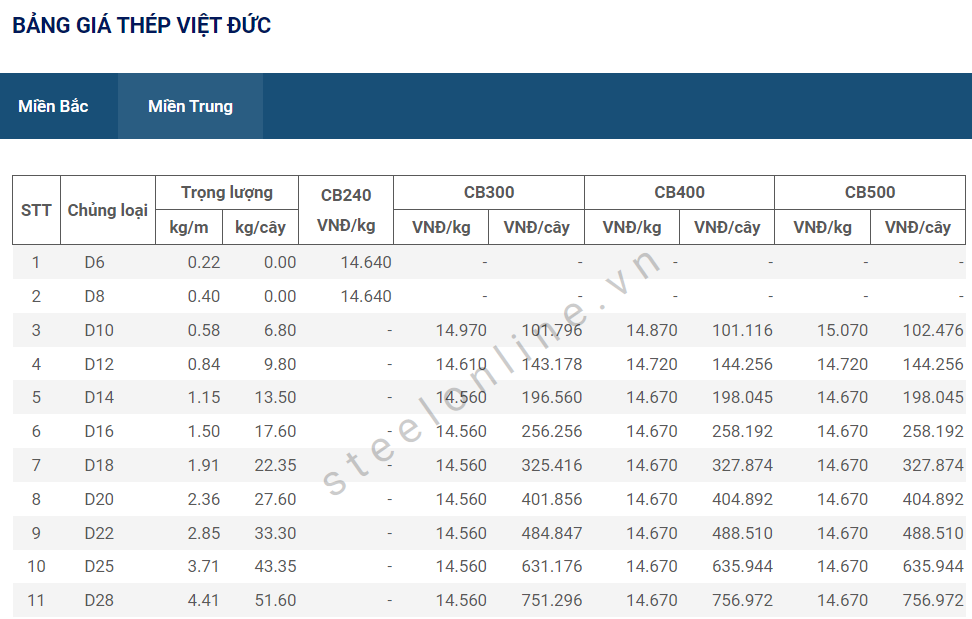
Task: Click the 102.476 CB500 price for D10
Action: [933, 330]
